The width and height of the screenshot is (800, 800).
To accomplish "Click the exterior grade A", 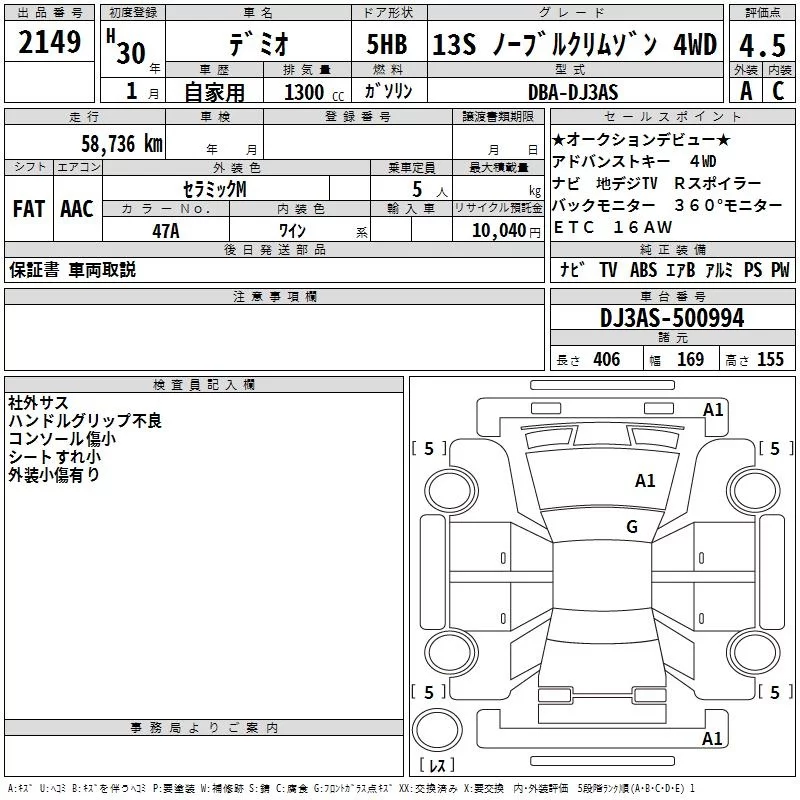I will (746, 91).
